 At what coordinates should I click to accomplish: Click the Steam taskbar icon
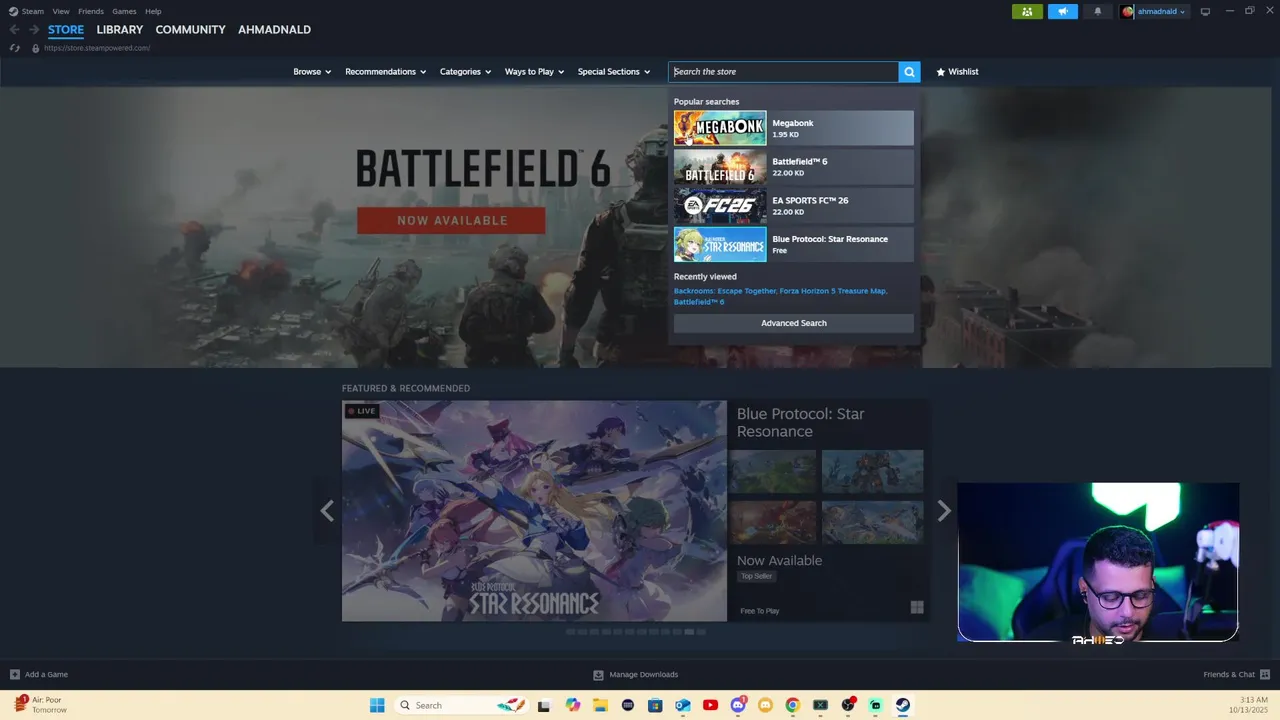902,705
